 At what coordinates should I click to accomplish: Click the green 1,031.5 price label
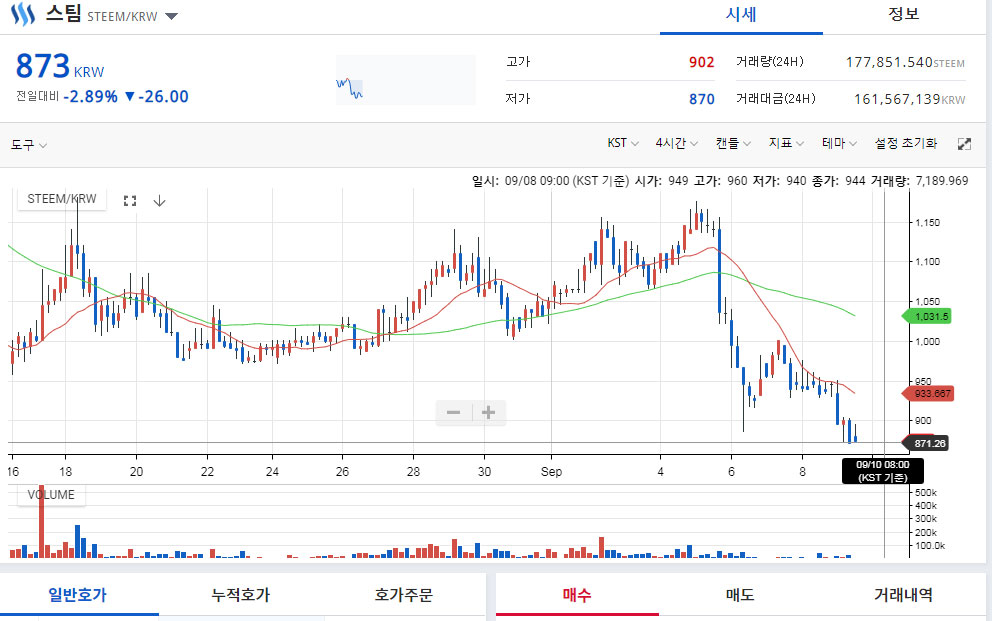[927, 316]
